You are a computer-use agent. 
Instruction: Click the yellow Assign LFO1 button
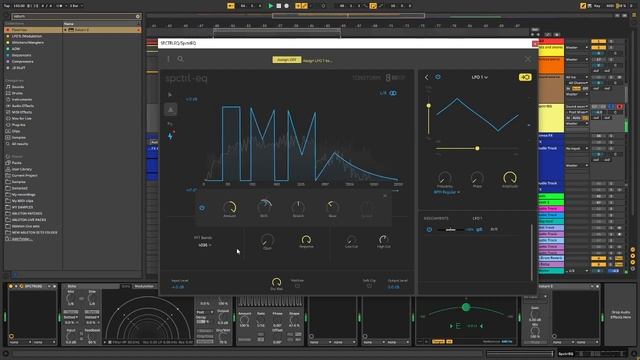pyautogui.click(x=287, y=60)
